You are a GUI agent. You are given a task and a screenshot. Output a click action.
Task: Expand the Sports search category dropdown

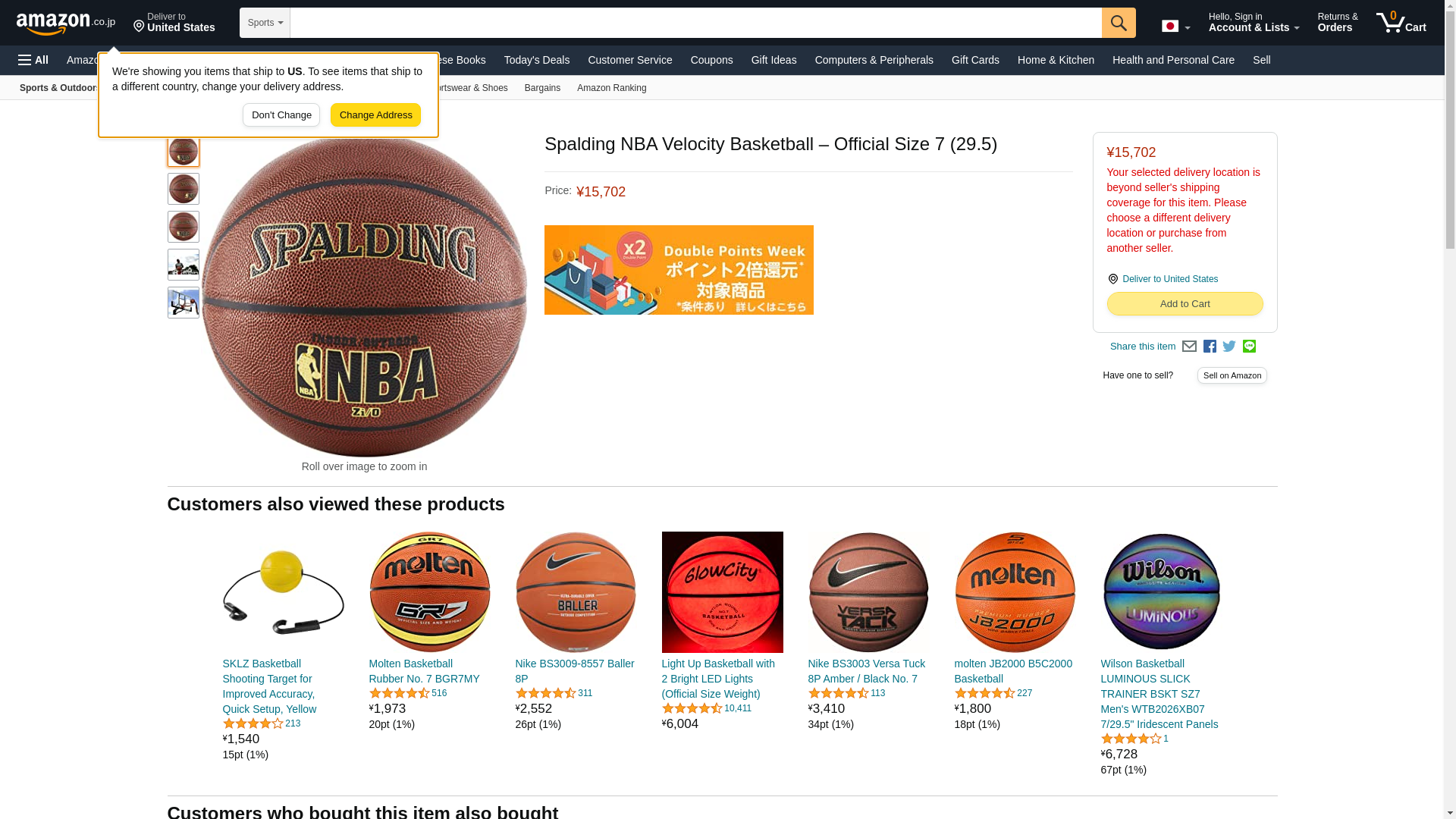[x=265, y=23]
